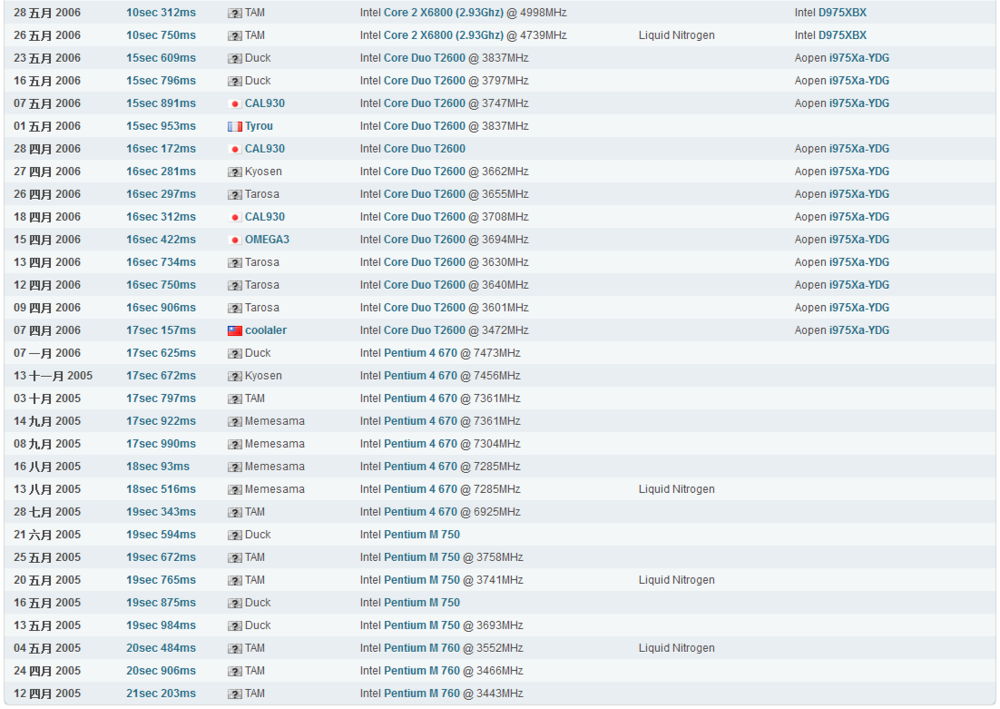Screen dimensions: 1000x709
Task: Open Pentium M 760 link at 3552MHz
Action: coord(422,648)
